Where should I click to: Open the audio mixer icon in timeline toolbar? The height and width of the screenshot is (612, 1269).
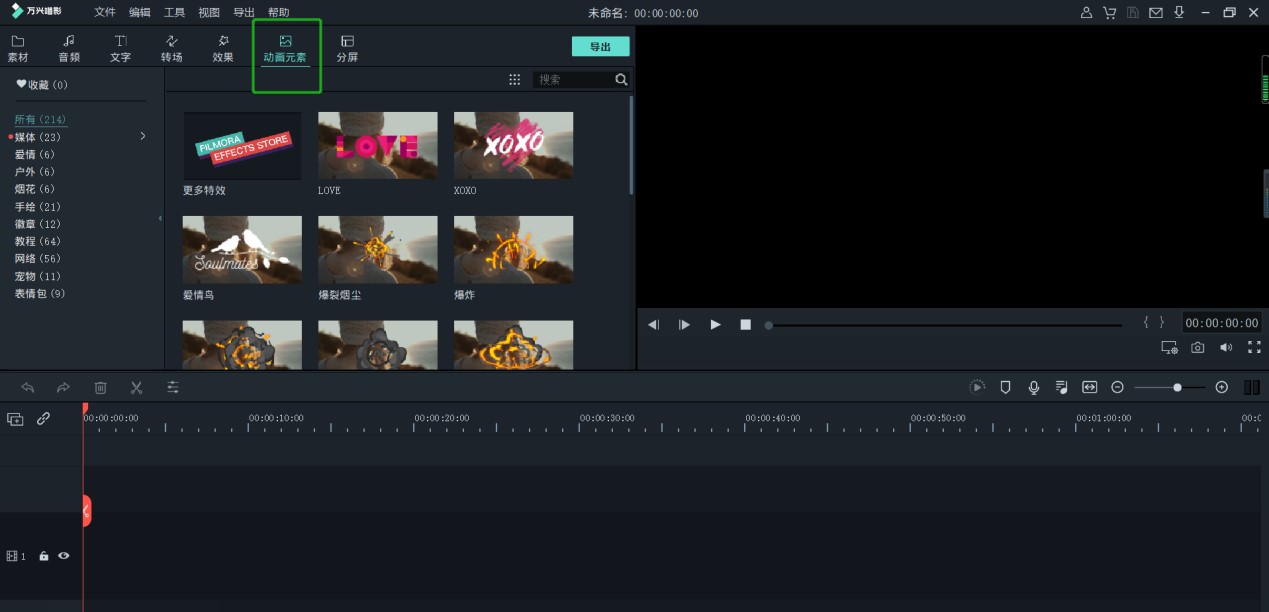point(1061,387)
